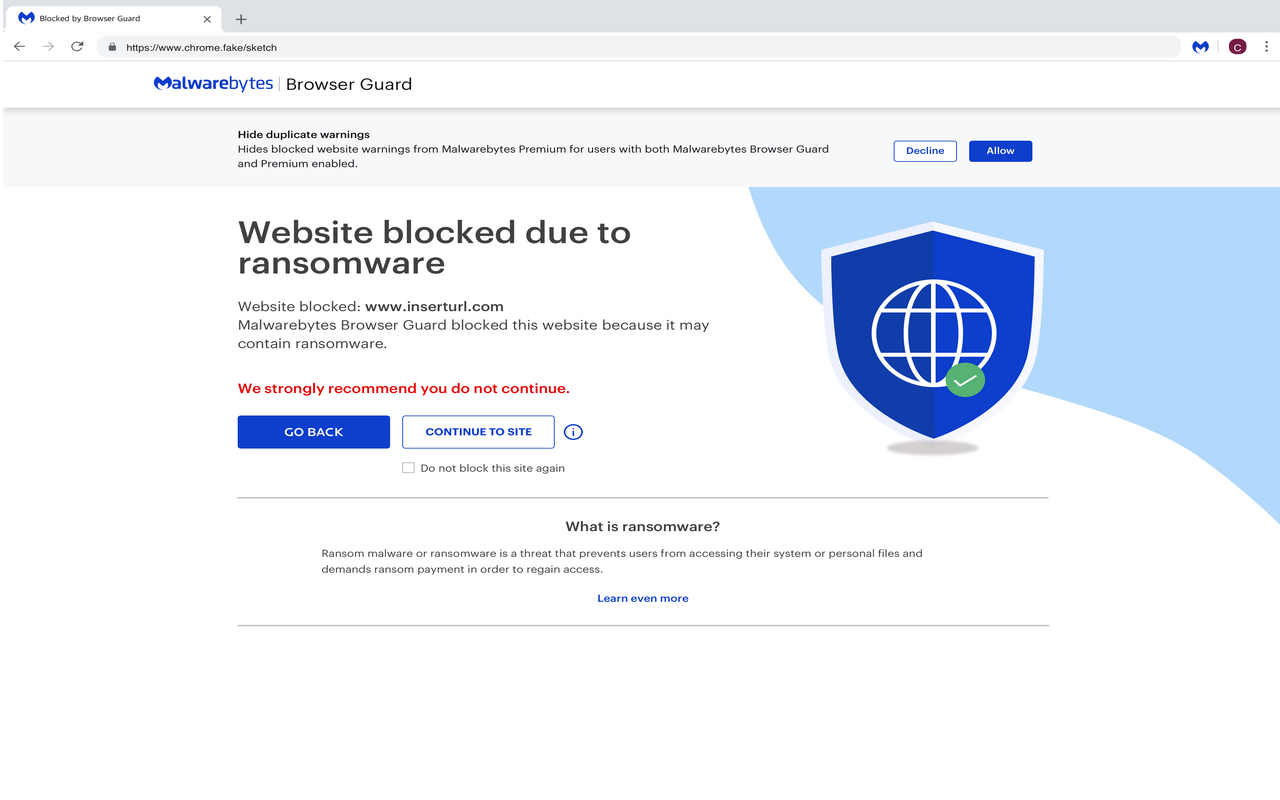Click the Malwarebytes logo in the page header
The width and height of the screenshot is (1280, 800).
[x=213, y=84]
